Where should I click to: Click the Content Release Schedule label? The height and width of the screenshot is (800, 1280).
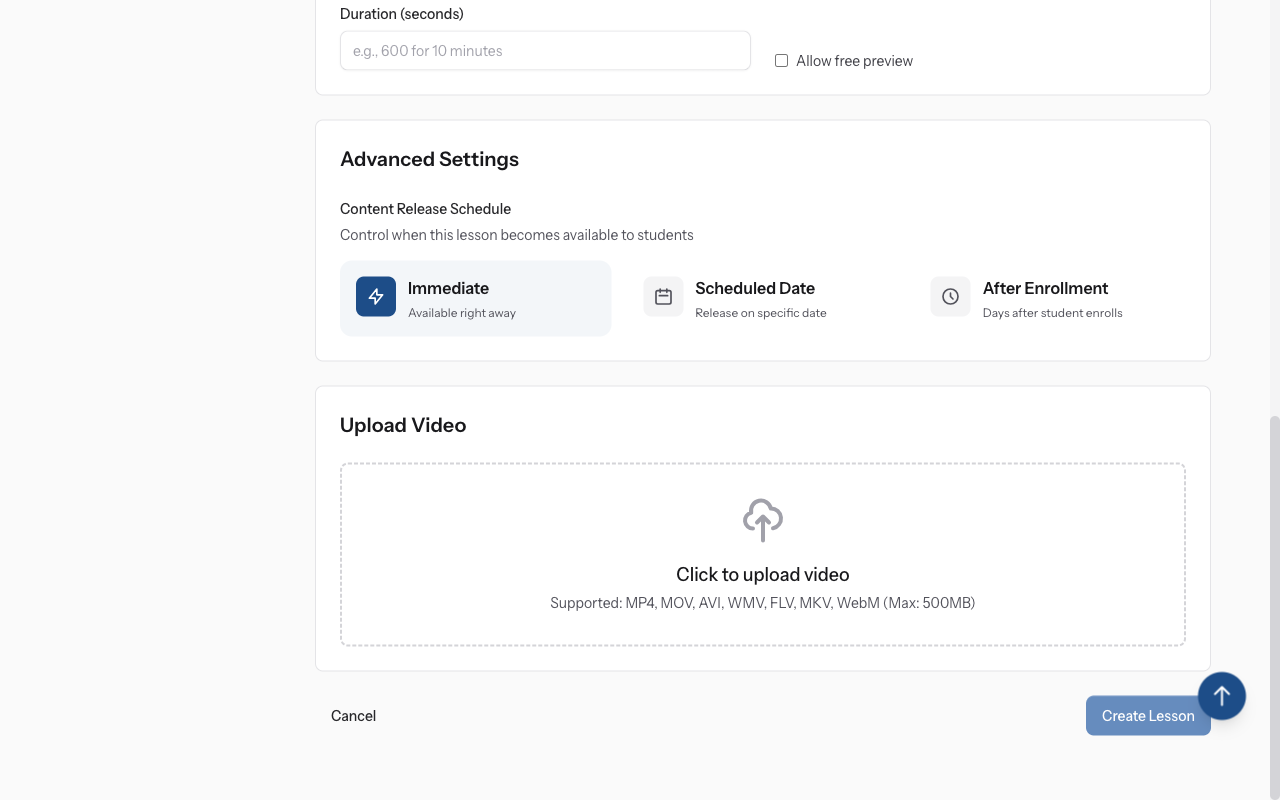pyautogui.click(x=425, y=208)
